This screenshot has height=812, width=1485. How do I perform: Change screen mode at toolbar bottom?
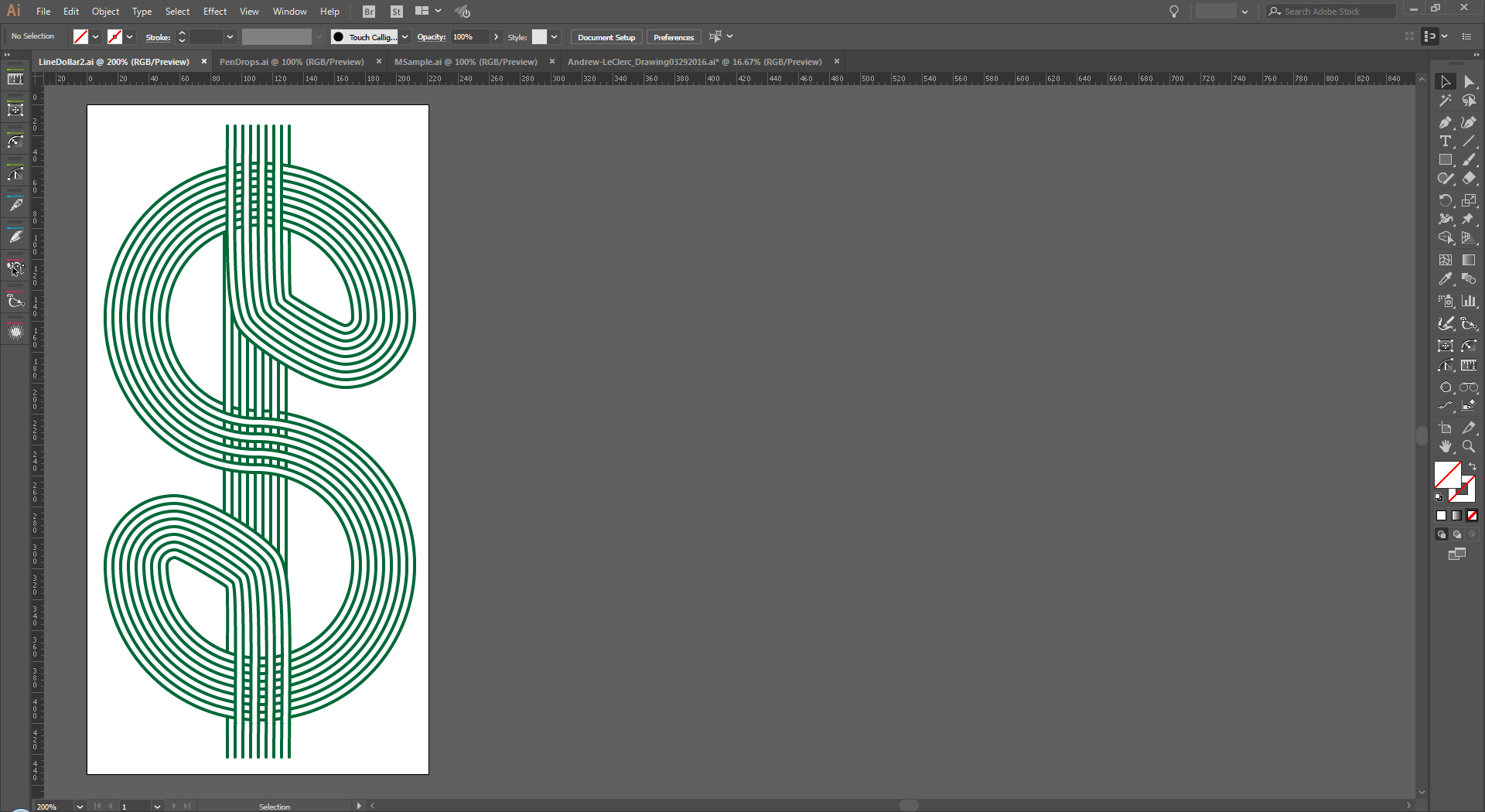click(x=1457, y=554)
